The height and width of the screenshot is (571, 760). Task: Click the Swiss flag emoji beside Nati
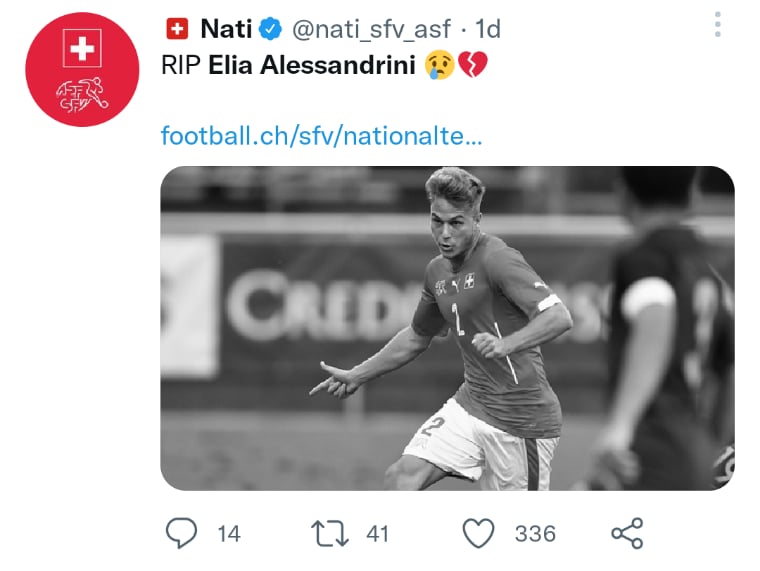[x=177, y=29]
